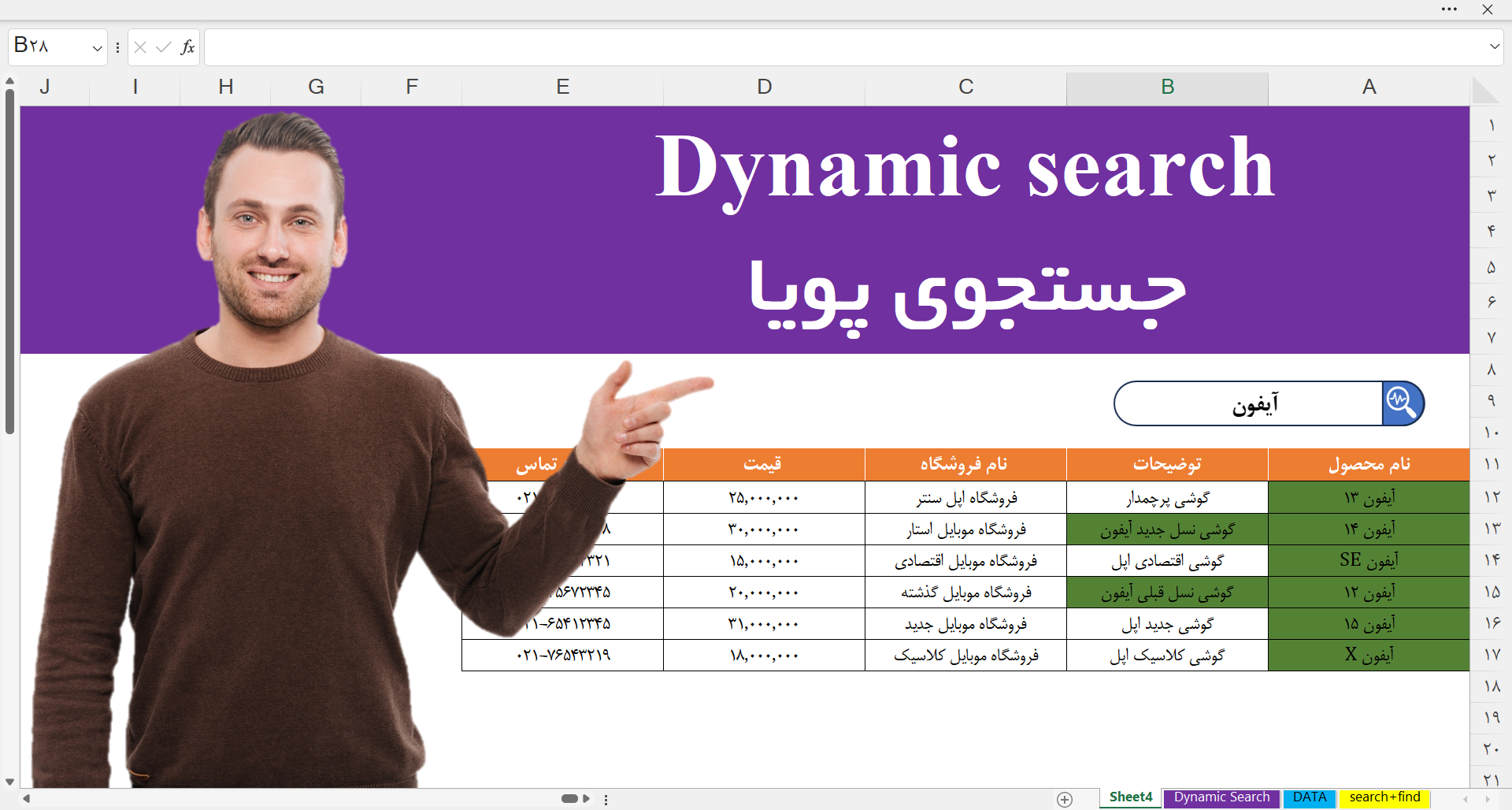The image size is (1512, 810).
Task: Click the قیمت header cell
Action: coord(764,465)
